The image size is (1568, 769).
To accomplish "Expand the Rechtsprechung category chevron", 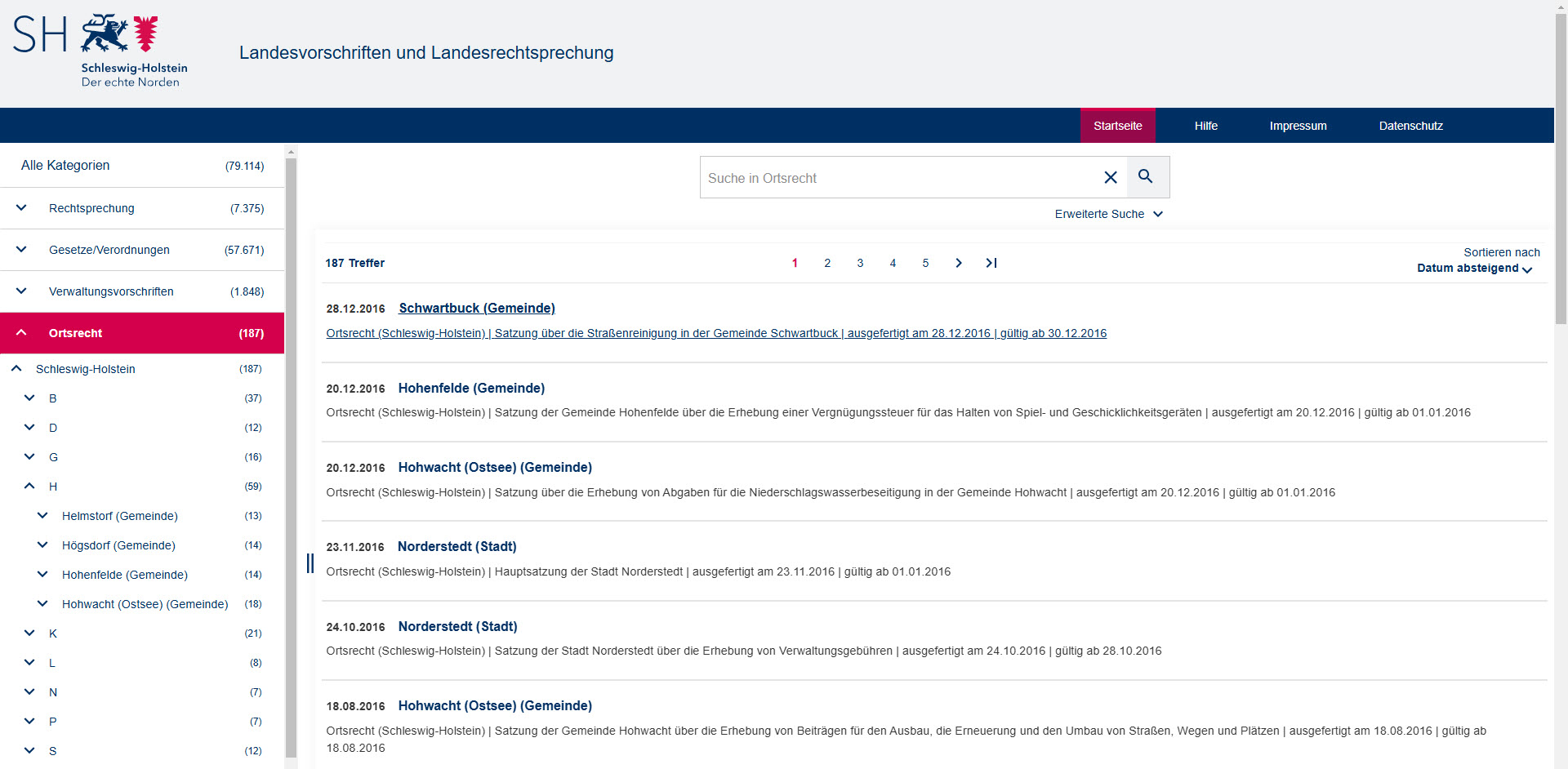I will click(21, 208).
